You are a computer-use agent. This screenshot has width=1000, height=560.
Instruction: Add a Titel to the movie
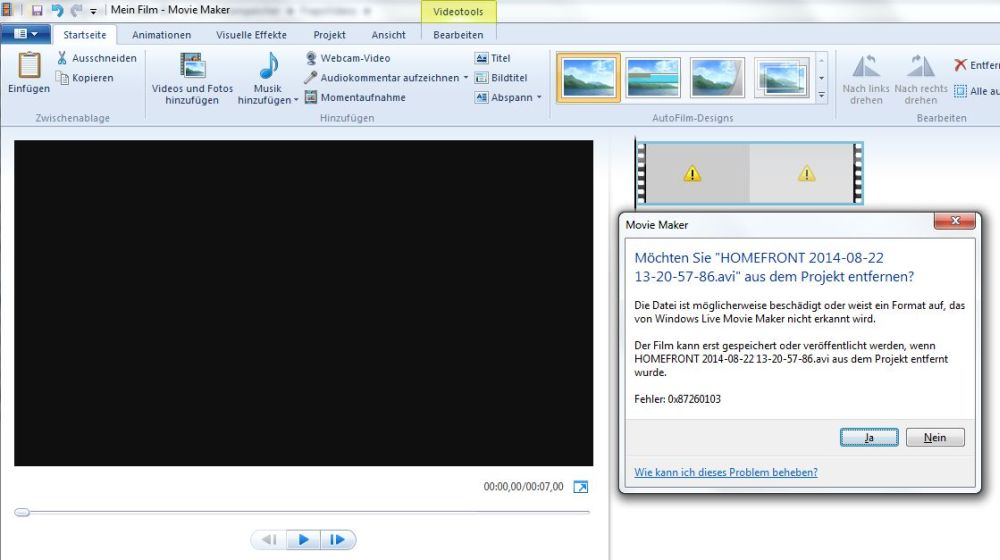click(x=492, y=58)
